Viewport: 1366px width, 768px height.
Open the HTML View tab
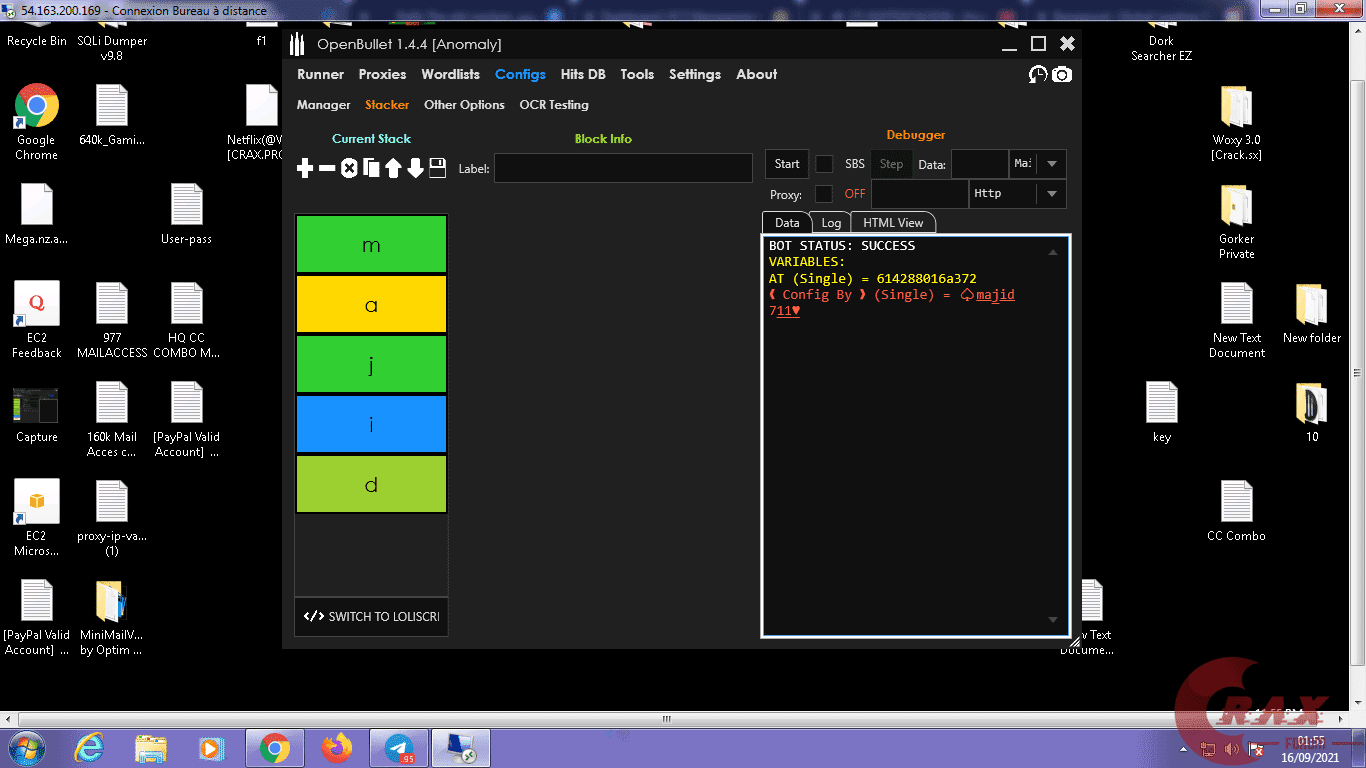point(893,223)
